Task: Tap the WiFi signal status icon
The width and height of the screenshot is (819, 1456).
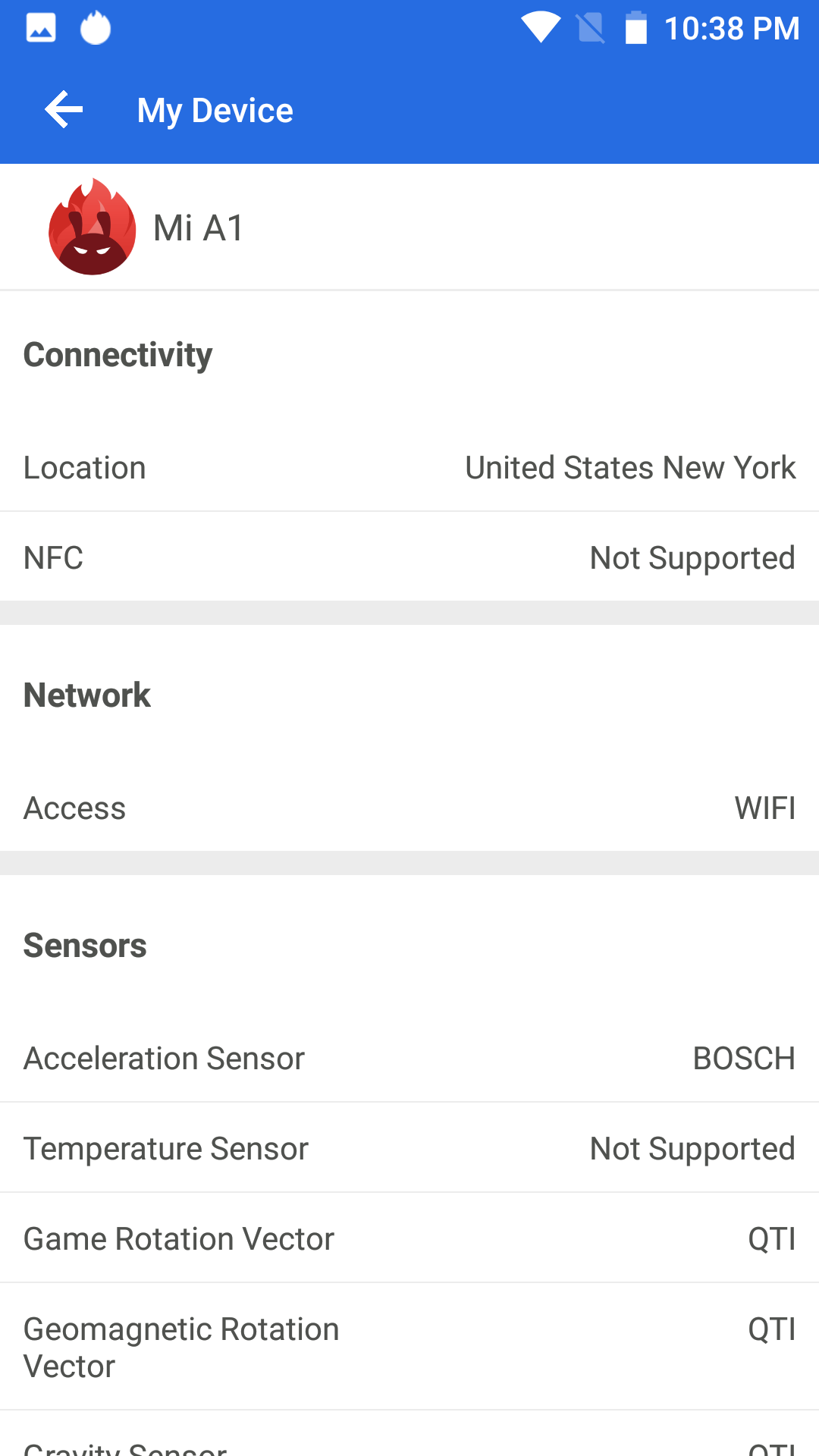Action: click(540, 28)
